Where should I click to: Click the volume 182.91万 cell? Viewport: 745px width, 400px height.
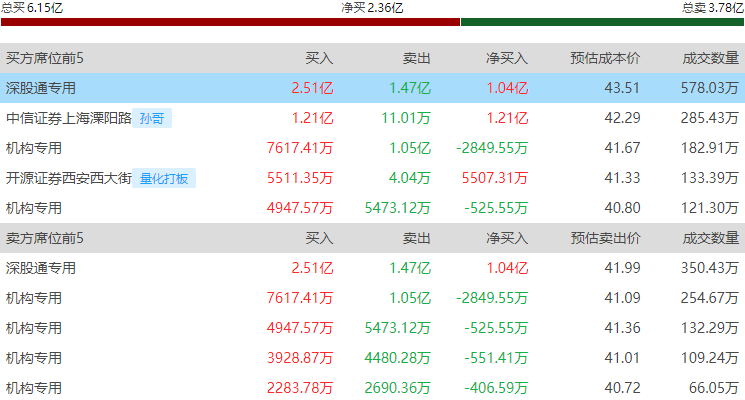coord(710,148)
